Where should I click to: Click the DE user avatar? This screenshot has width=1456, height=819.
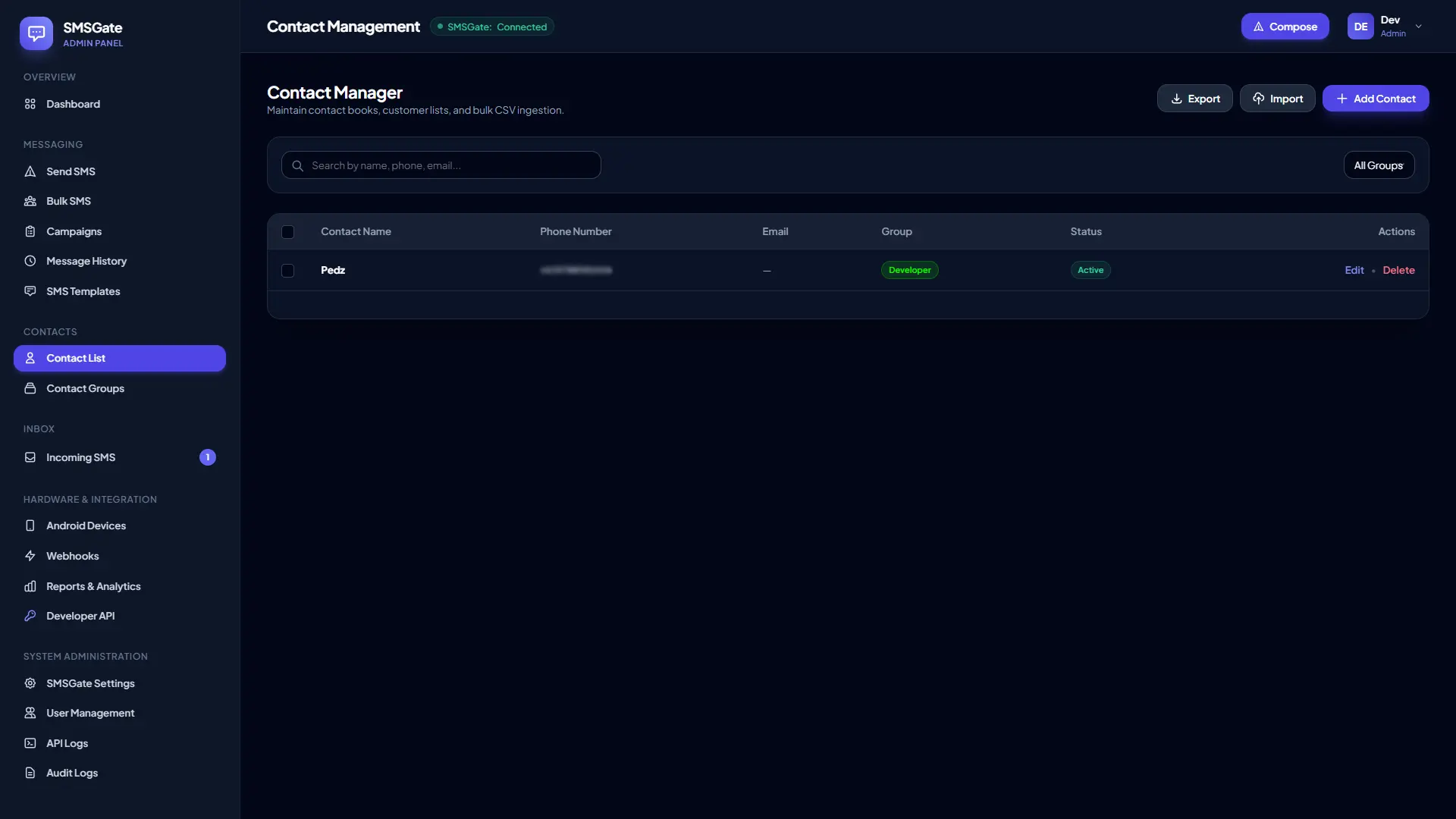pos(1360,27)
